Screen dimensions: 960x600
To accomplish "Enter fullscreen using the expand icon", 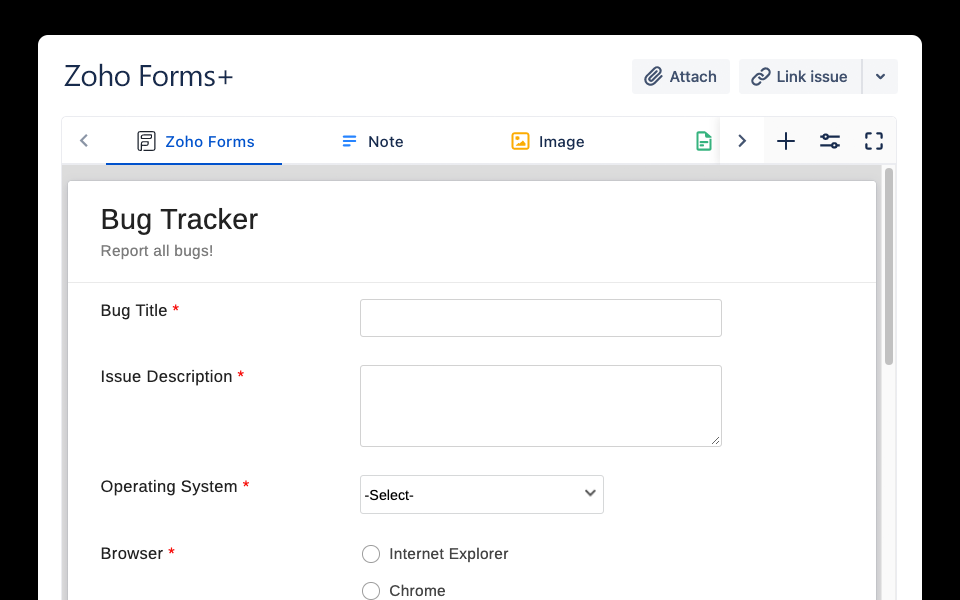I will 873,141.
